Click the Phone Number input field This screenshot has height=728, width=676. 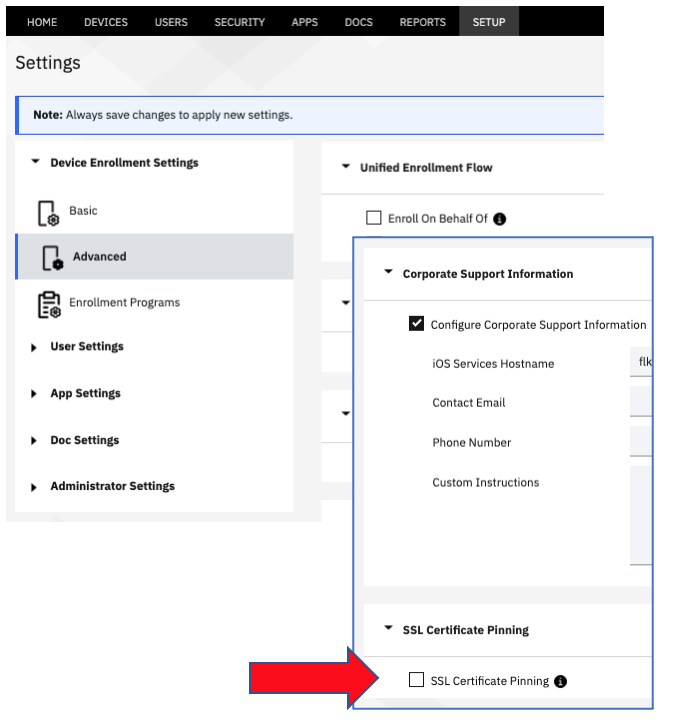(641, 441)
